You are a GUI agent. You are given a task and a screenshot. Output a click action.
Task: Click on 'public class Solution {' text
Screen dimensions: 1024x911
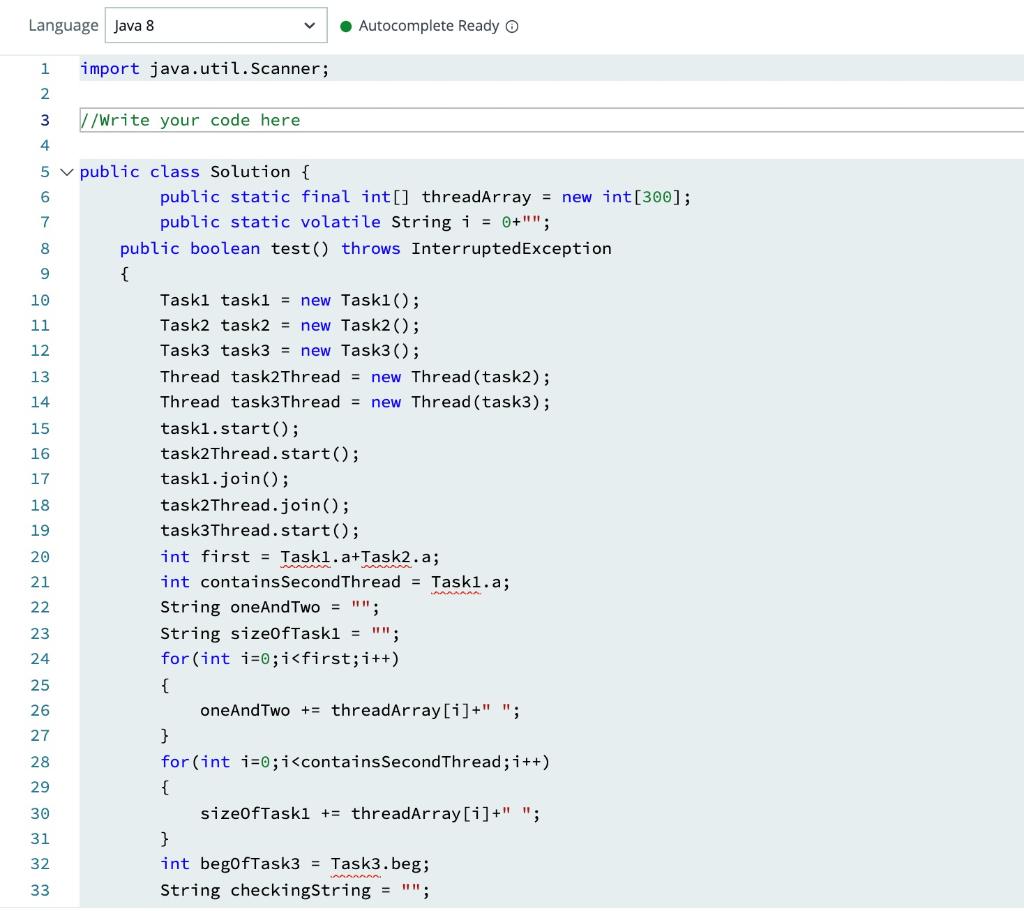point(195,172)
